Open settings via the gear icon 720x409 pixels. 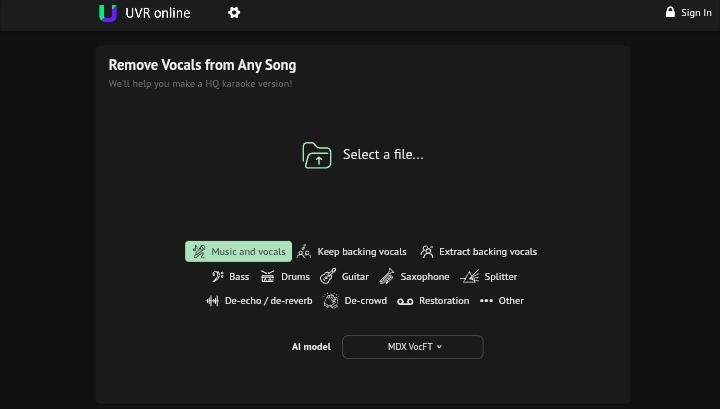(234, 12)
